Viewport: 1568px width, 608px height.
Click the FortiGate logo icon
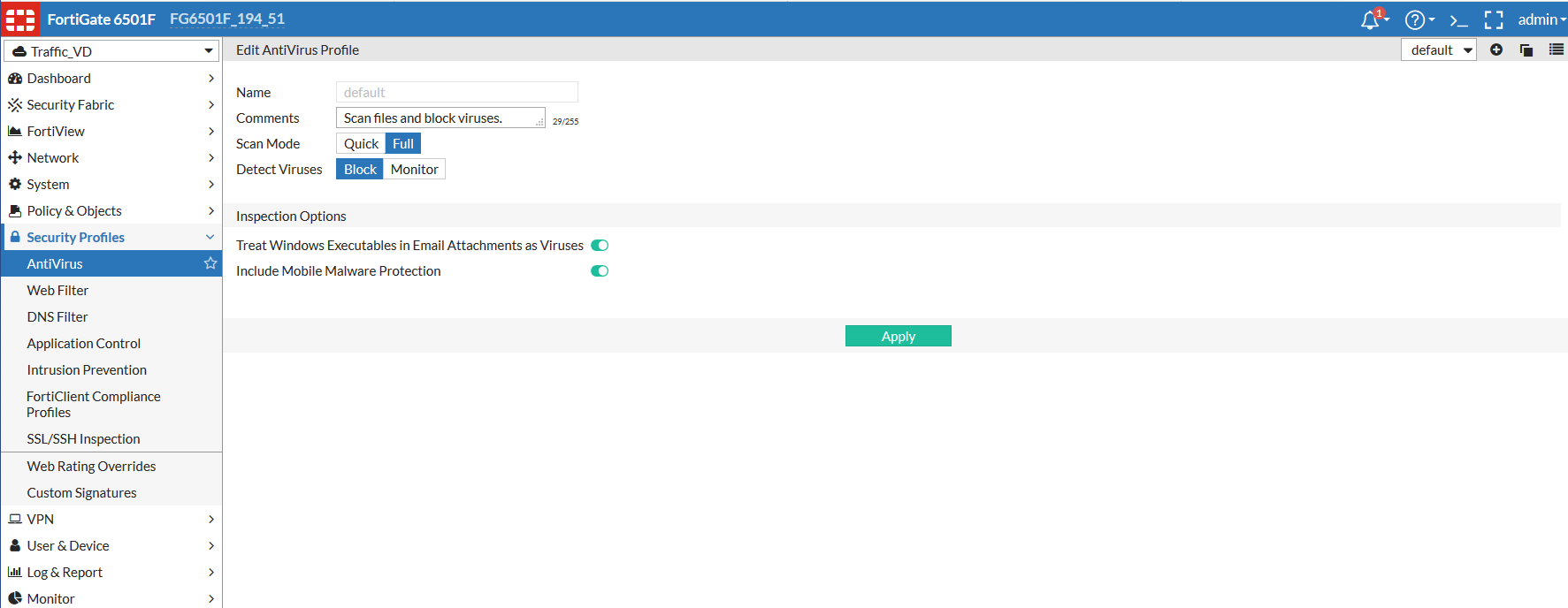coord(19,19)
